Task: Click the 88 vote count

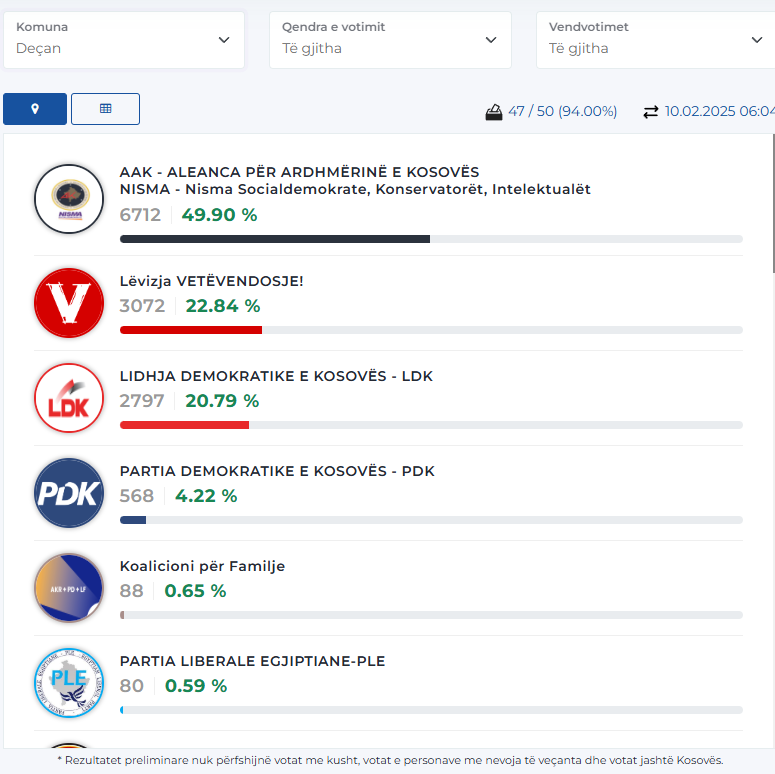Action: click(x=131, y=591)
